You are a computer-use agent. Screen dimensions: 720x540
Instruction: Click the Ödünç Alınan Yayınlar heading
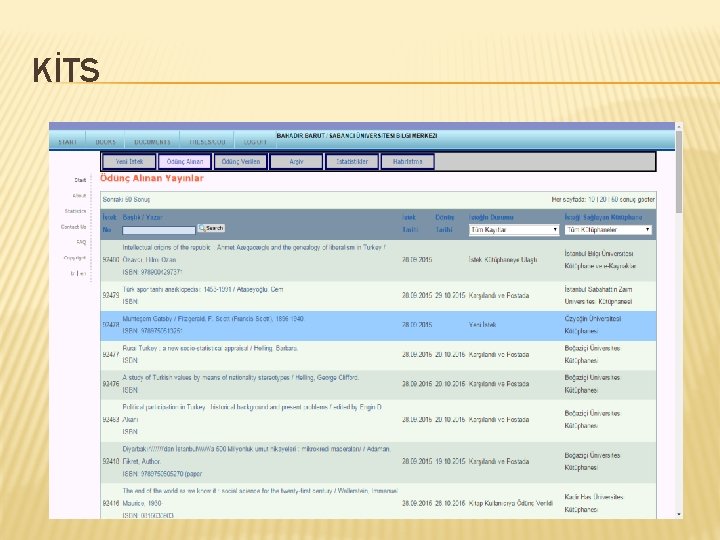click(x=152, y=178)
